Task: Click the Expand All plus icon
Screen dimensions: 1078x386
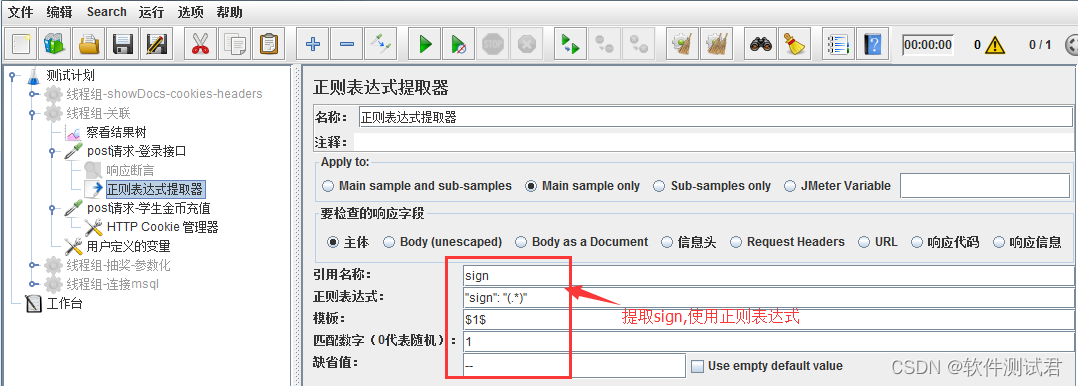Action: 313,45
